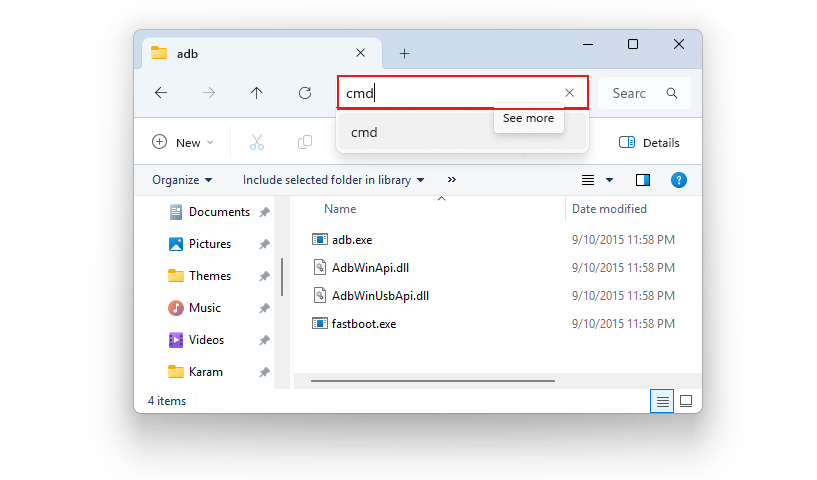Screen dimensions: 817x480
Task: Click the search magnifier icon
Action: [x=672, y=93]
